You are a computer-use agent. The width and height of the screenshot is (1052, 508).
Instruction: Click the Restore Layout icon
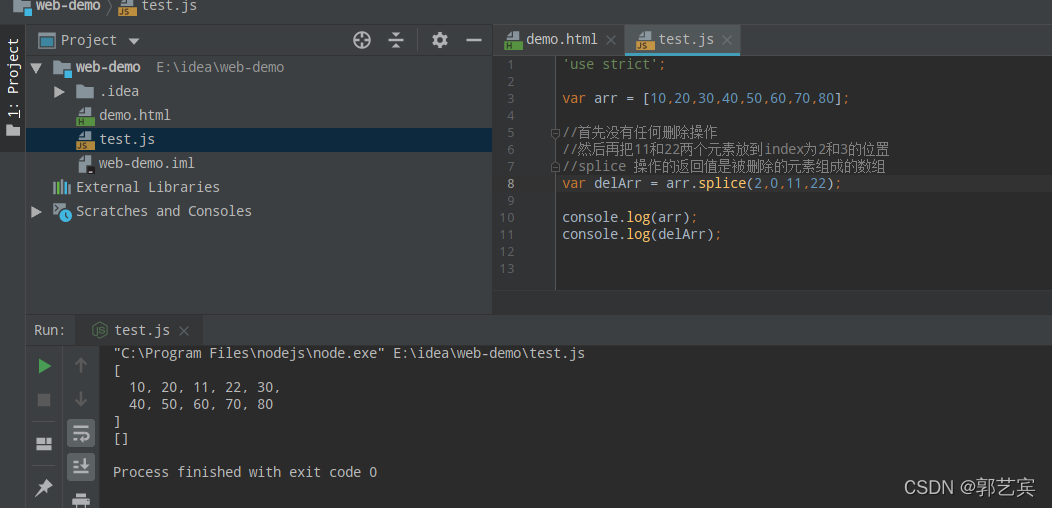coord(44,444)
